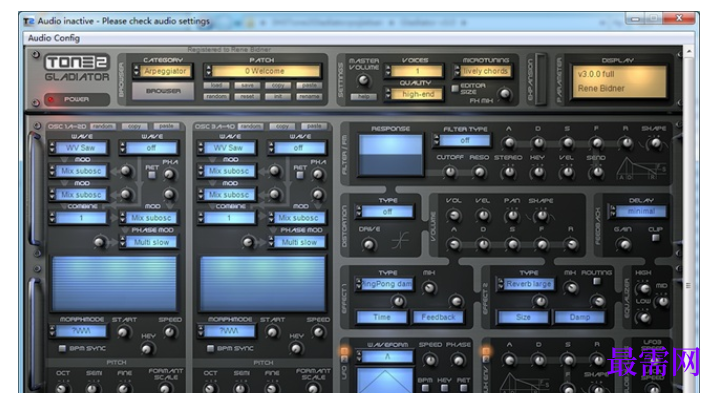Click the filter Send knob
The image size is (719, 393).
click(x=597, y=172)
